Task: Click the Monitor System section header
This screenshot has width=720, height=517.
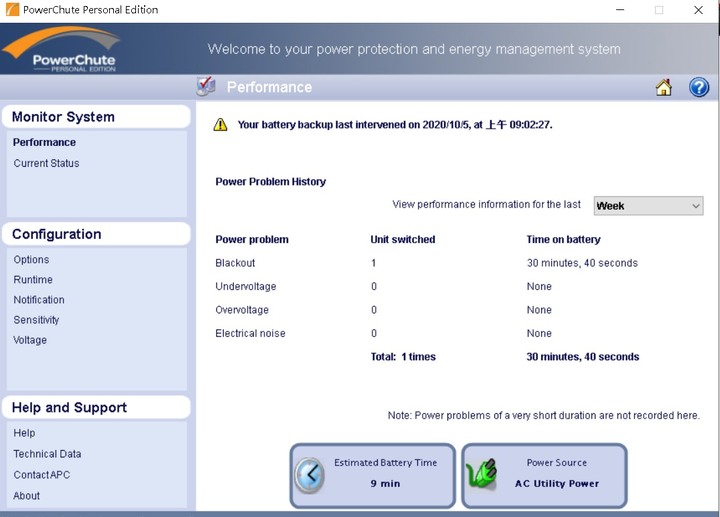Action: (x=96, y=117)
